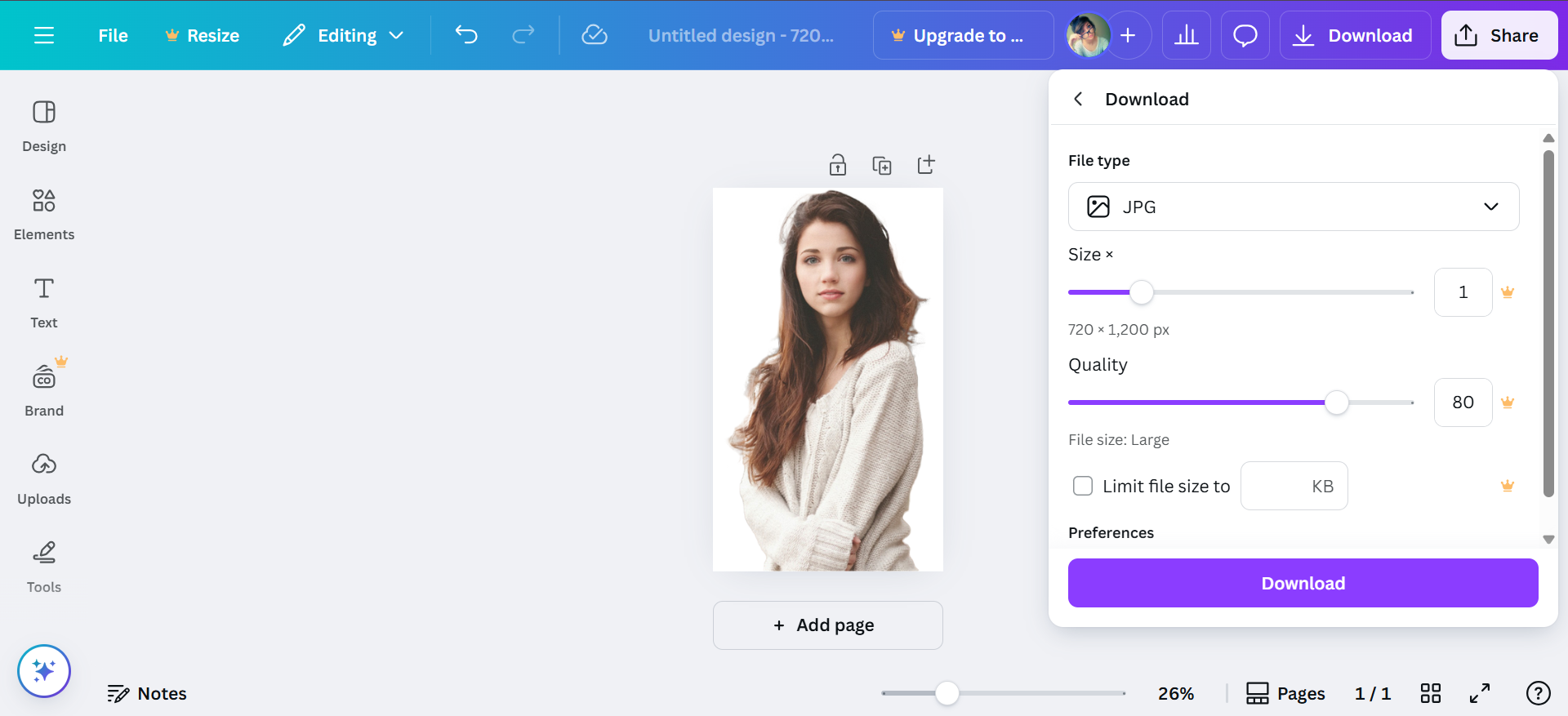Open the comments speech bubble
Image resolution: width=1568 pixels, height=716 pixels.
1245,35
